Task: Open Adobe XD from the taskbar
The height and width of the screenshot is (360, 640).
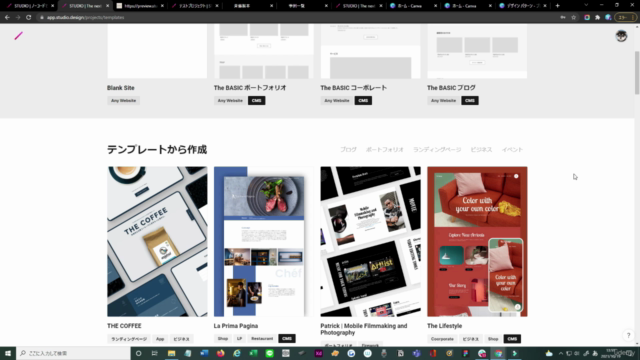Action: pyautogui.click(x=318, y=353)
